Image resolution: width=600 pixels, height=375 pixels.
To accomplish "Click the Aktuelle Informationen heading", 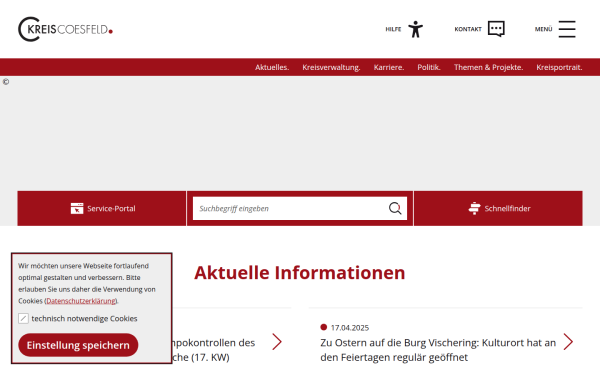I will click(300, 273).
